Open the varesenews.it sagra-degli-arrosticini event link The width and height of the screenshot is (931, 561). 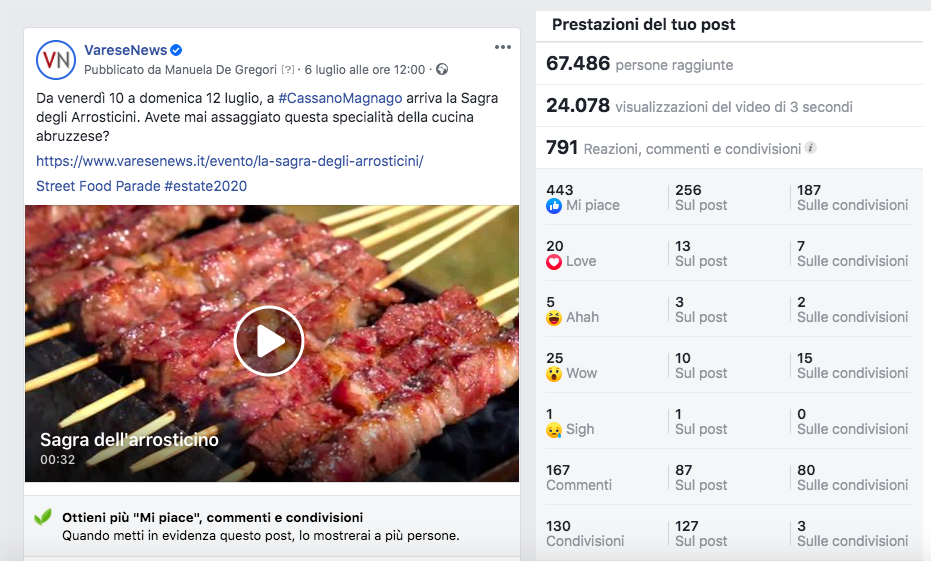[x=230, y=161]
